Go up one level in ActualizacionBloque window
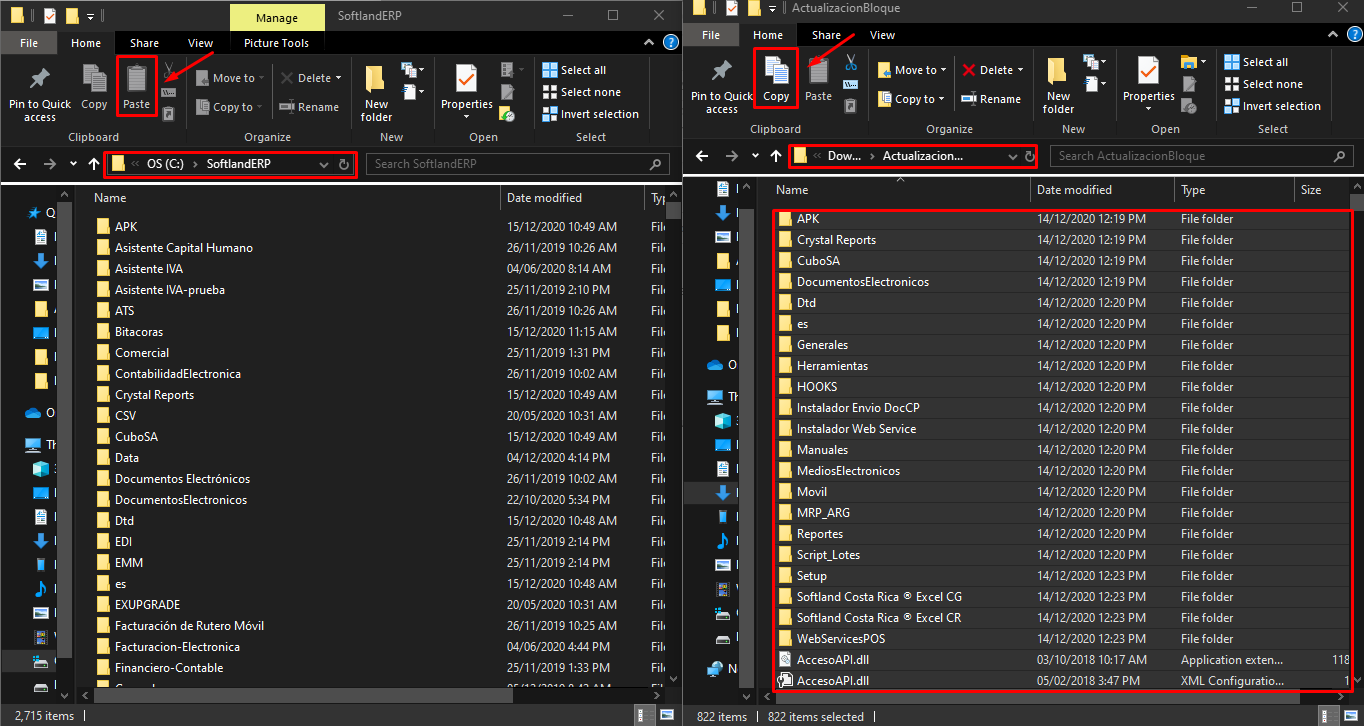This screenshot has height=726, width=1364. (x=776, y=156)
